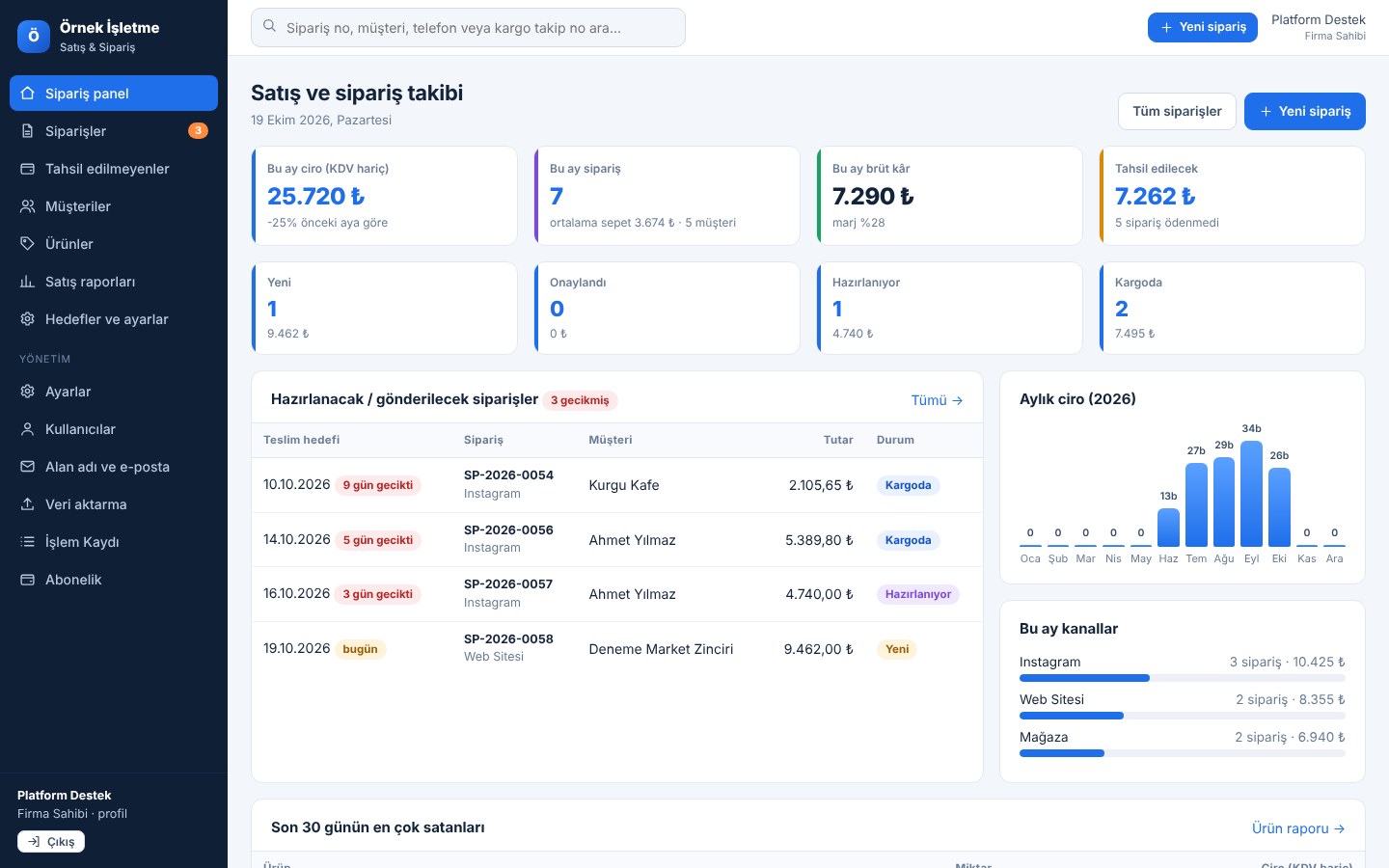
Task: Click the Mağaza channel progress bar
Action: 1183,753
